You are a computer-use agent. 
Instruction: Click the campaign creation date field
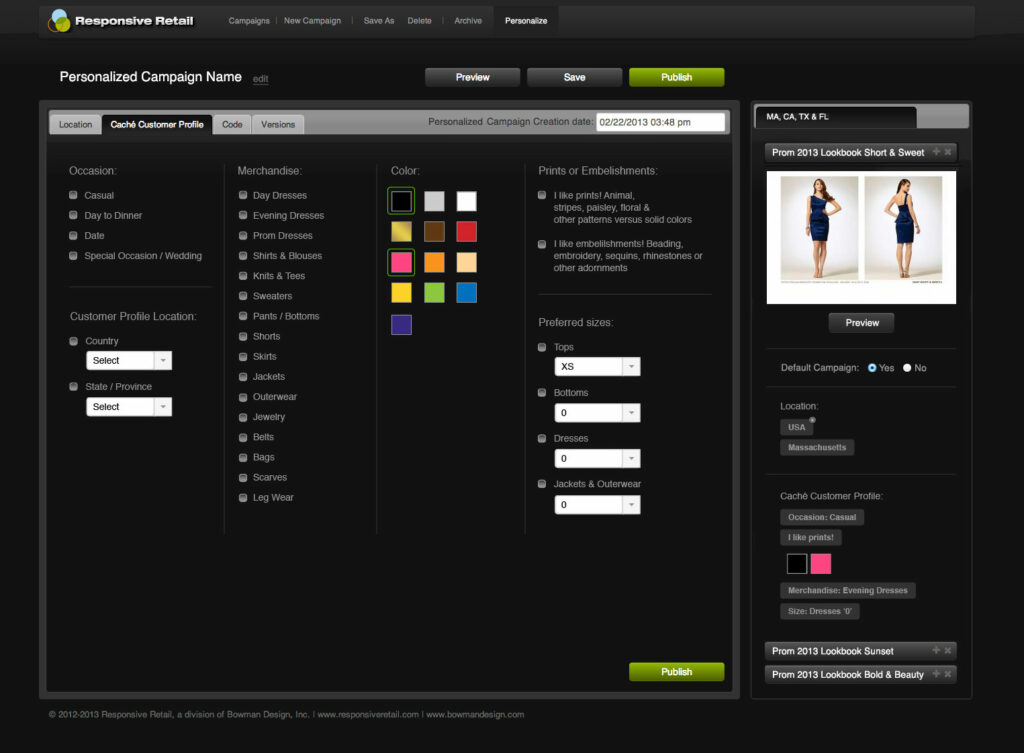click(x=660, y=122)
